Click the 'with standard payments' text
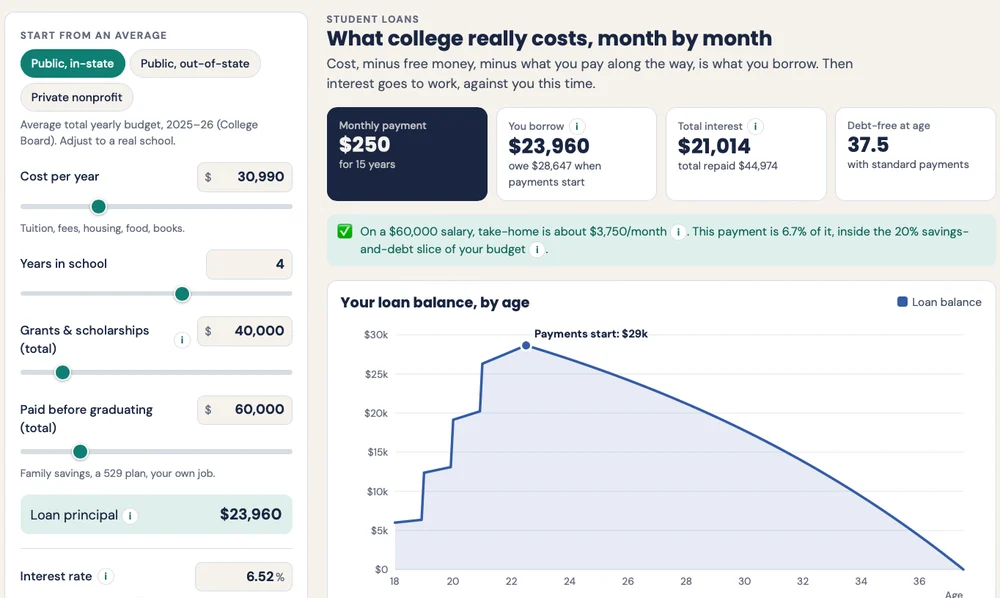Viewport: 1000px width, 598px height. 908,164
